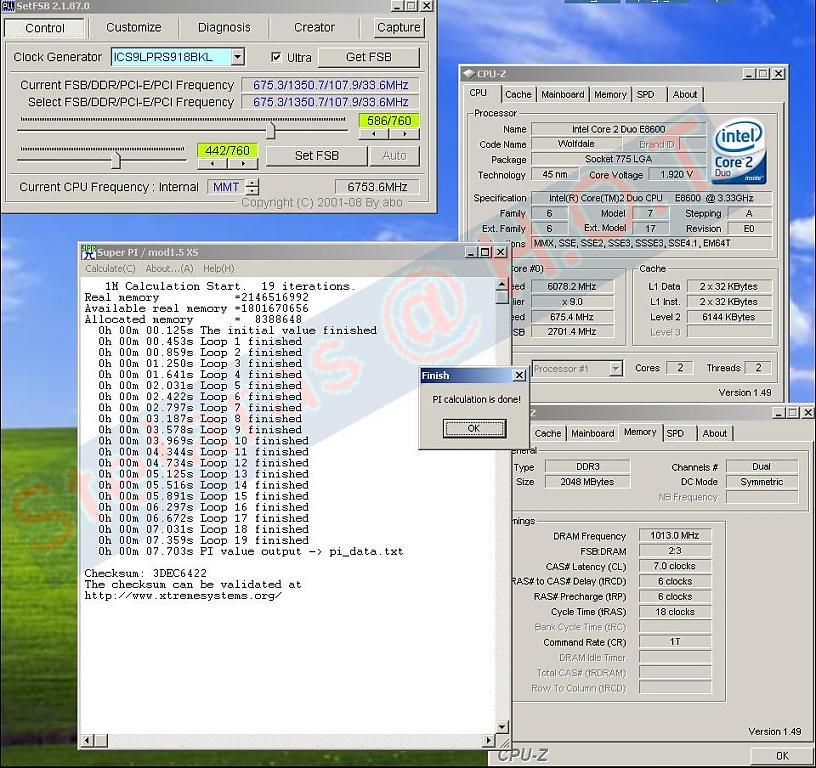Image resolution: width=816 pixels, height=768 pixels.
Task: Open the About...(A) menu in Super PI
Action: (x=169, y=268)
